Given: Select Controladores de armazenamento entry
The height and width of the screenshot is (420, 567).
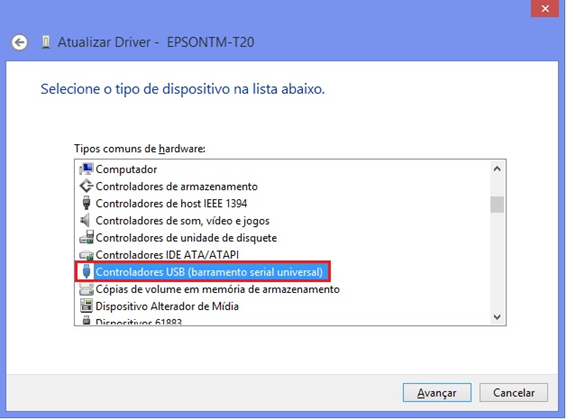Looking at the screenshot, I should 176,186.
